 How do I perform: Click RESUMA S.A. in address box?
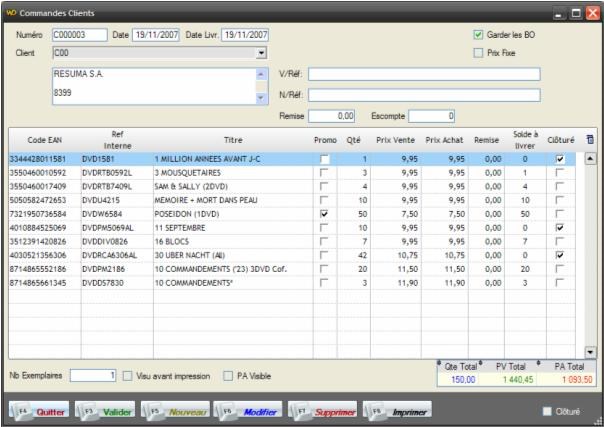click(x=78, y=74)
